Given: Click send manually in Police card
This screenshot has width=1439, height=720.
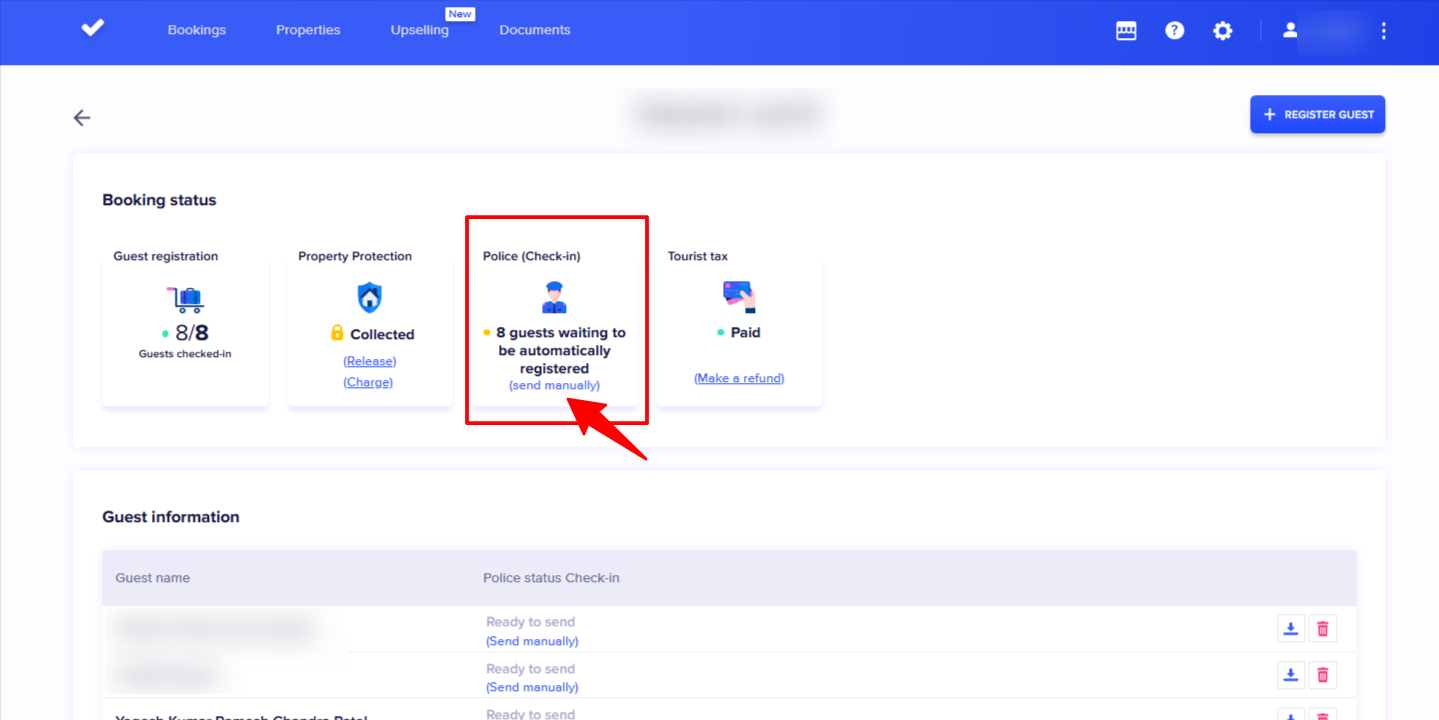Looking at the screenshot, I should 554,385.
